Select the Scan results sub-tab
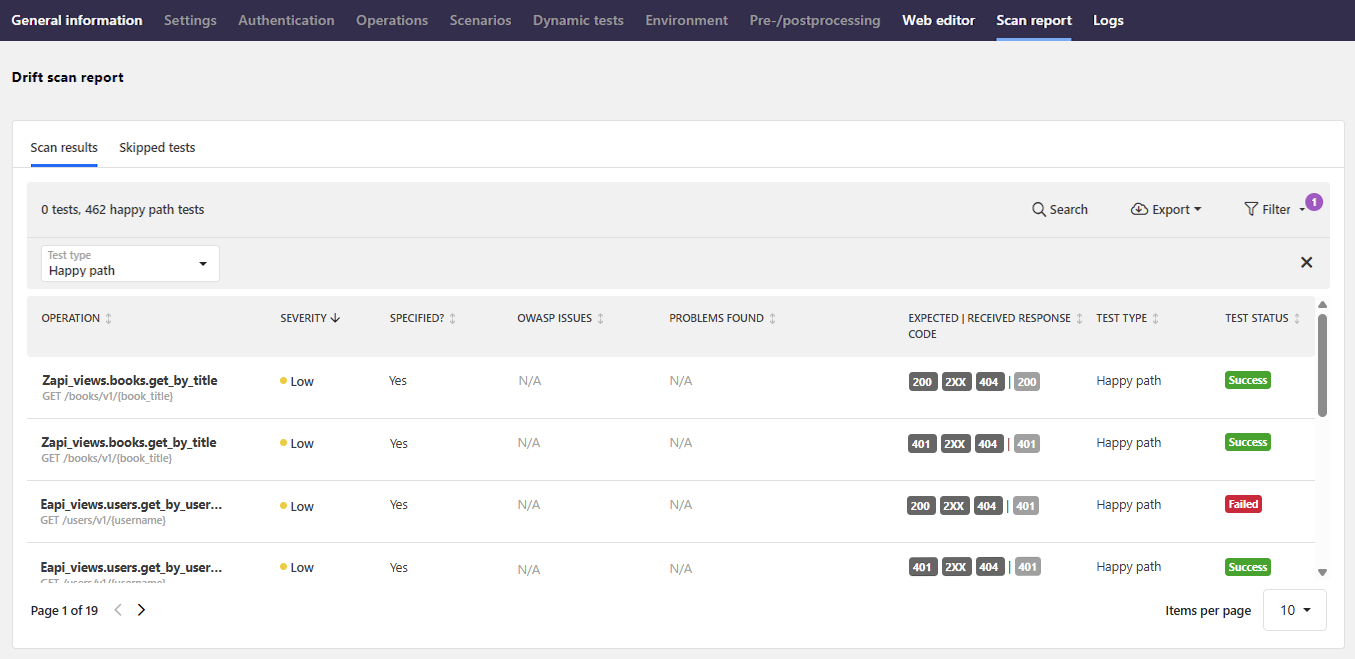Screen dimensions: 1355x659 click(x=64, y=148)
